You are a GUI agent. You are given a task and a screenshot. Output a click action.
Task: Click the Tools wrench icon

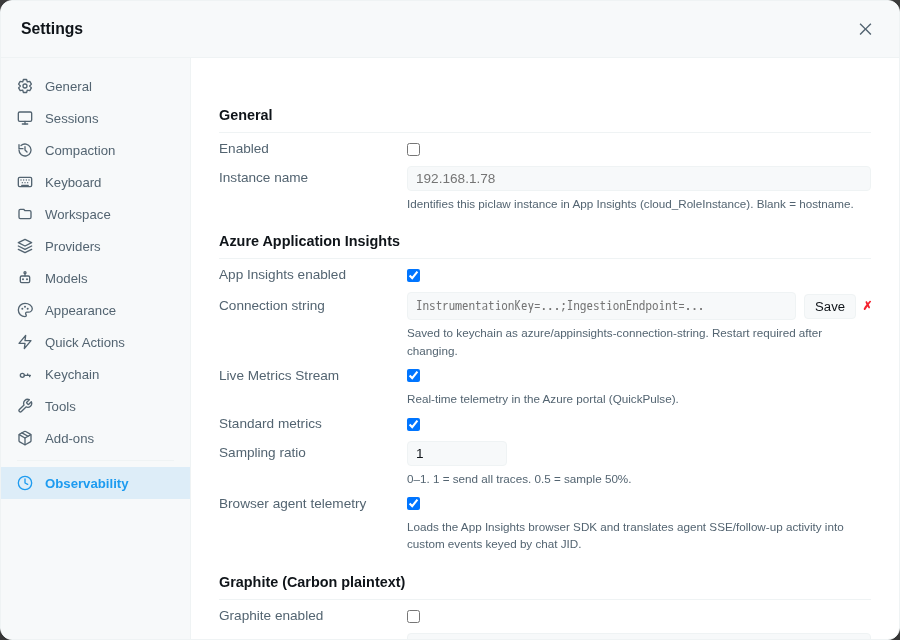(x=25, y=406)
